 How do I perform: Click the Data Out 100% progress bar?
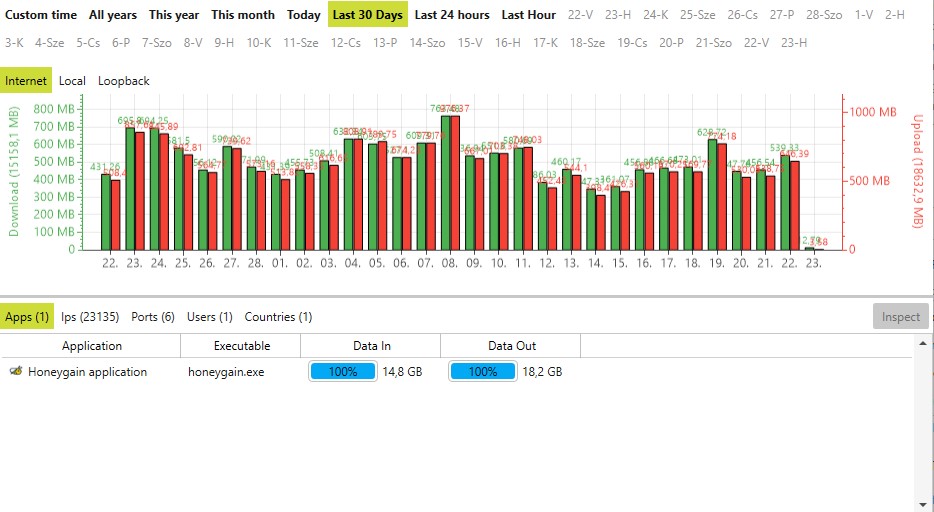point(483,372)
